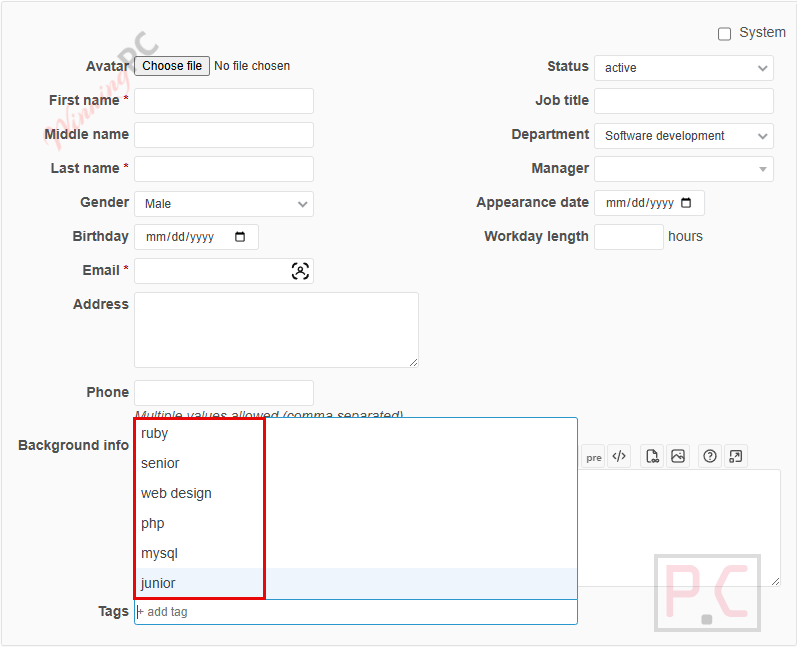Click the Birthday date field
This screenshot has width=797, height=647.
[x=196, y=237]
